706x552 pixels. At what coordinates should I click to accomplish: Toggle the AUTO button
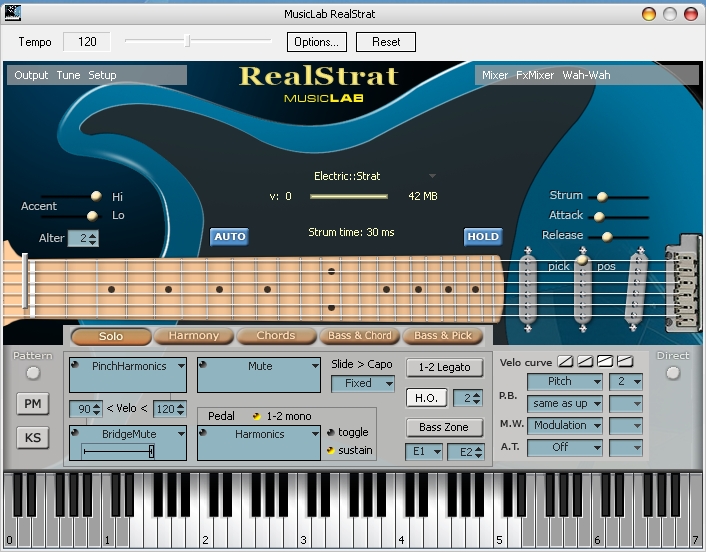(230, 237)
